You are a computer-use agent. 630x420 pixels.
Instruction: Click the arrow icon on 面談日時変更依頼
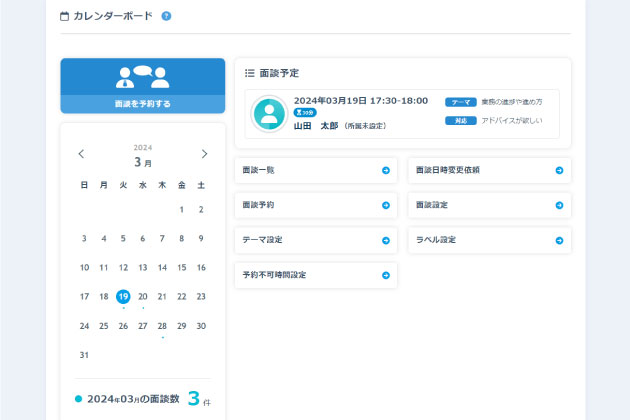click(x=559, y=170)
